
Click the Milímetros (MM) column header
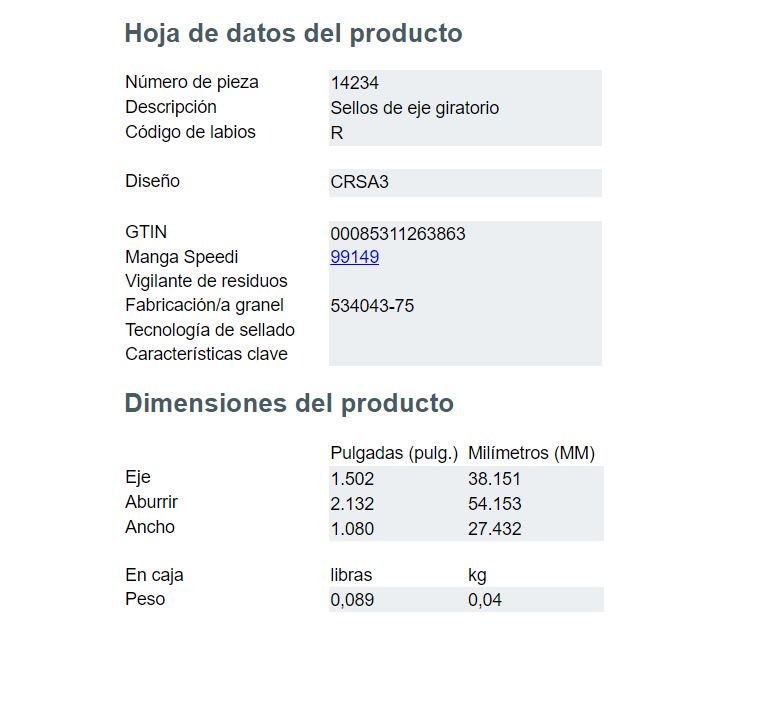pos(531,453)
